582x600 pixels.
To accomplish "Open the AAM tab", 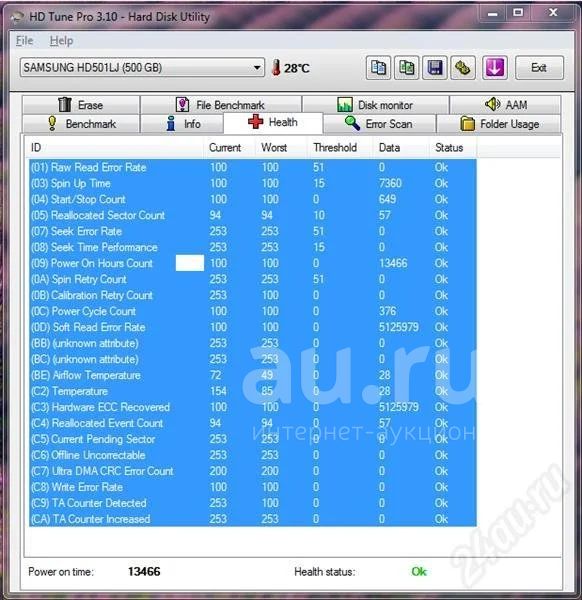I will (x=505, y=105).
